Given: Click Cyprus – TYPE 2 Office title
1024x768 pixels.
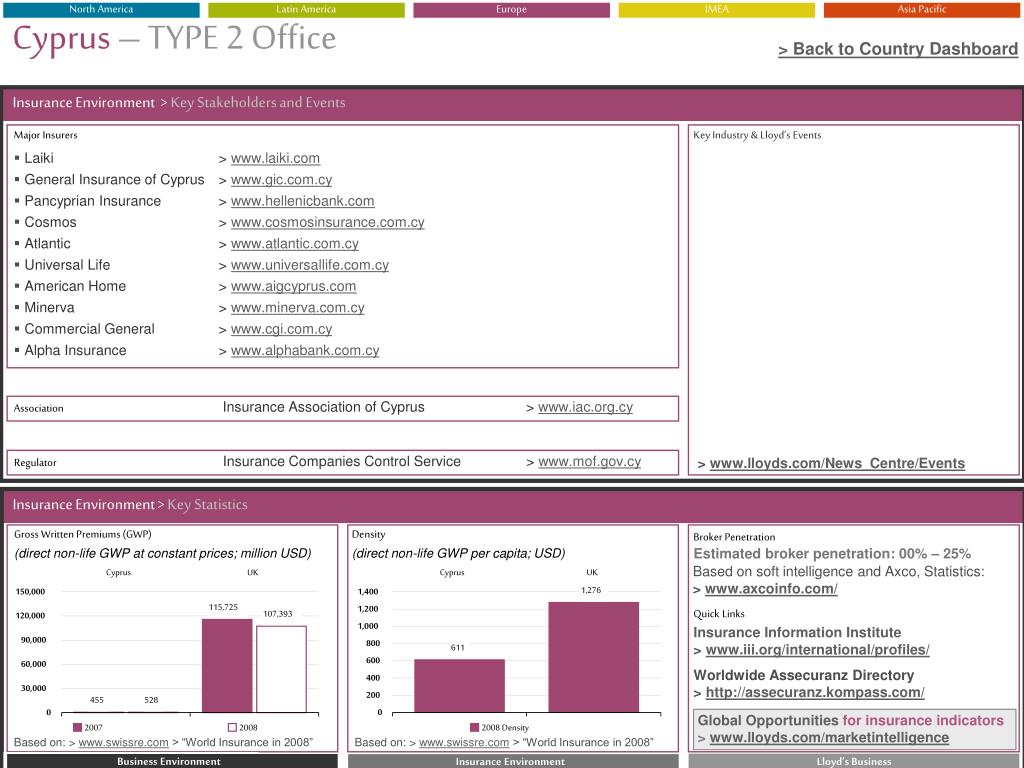Looking at the screenshot, I should [175, 39].
